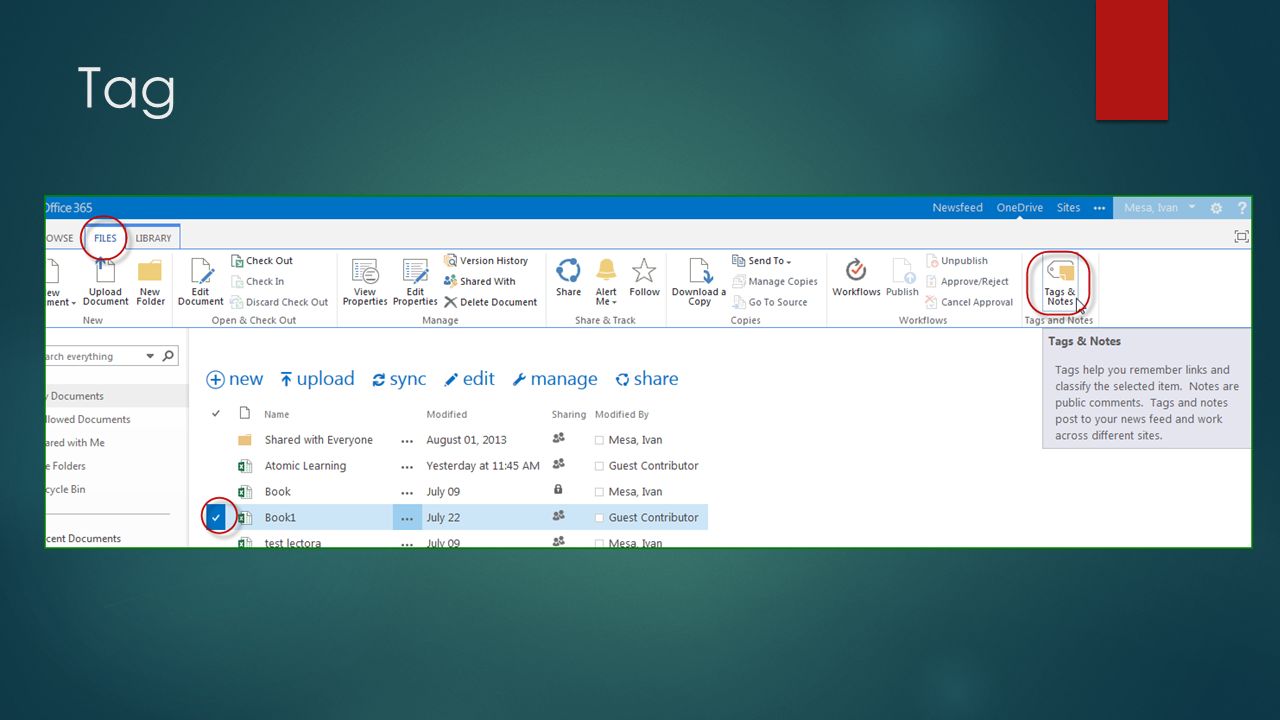Image resolution: width=1280 pixels, height=720 pixels.
Task: Click the search everything input box
Action: coord(93,356)
